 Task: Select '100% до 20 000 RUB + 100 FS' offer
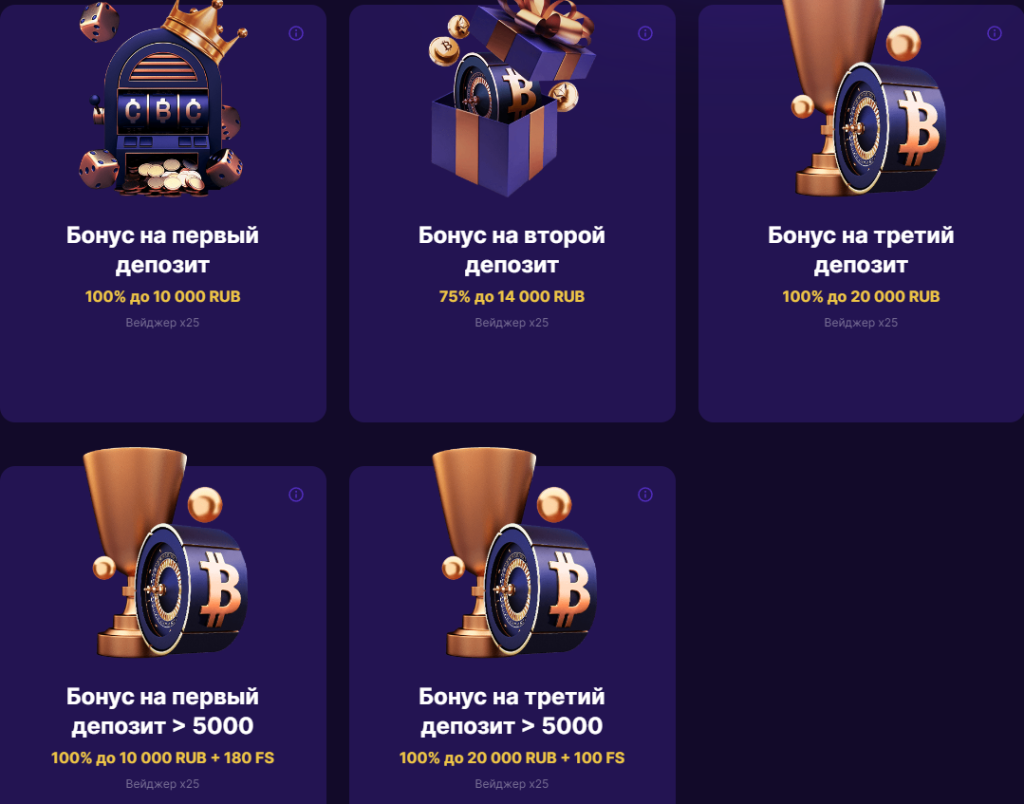(511, 758)
